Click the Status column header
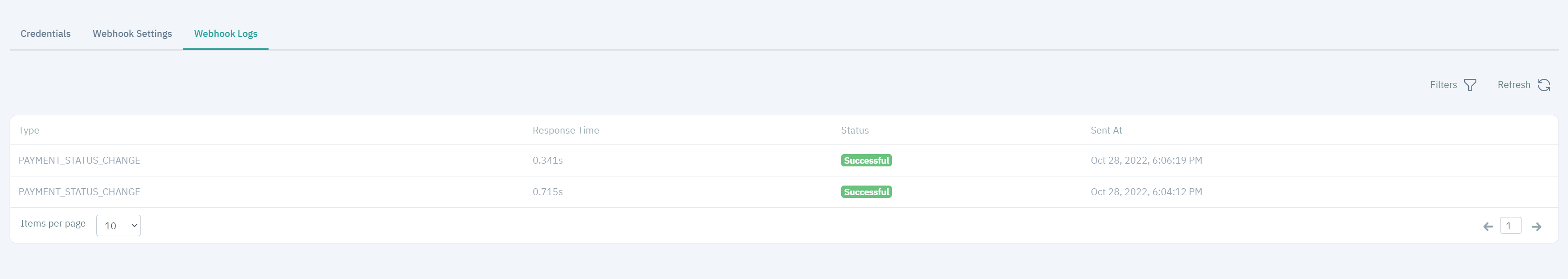This screenshot has width=1568, height=279. coord(854,130)
